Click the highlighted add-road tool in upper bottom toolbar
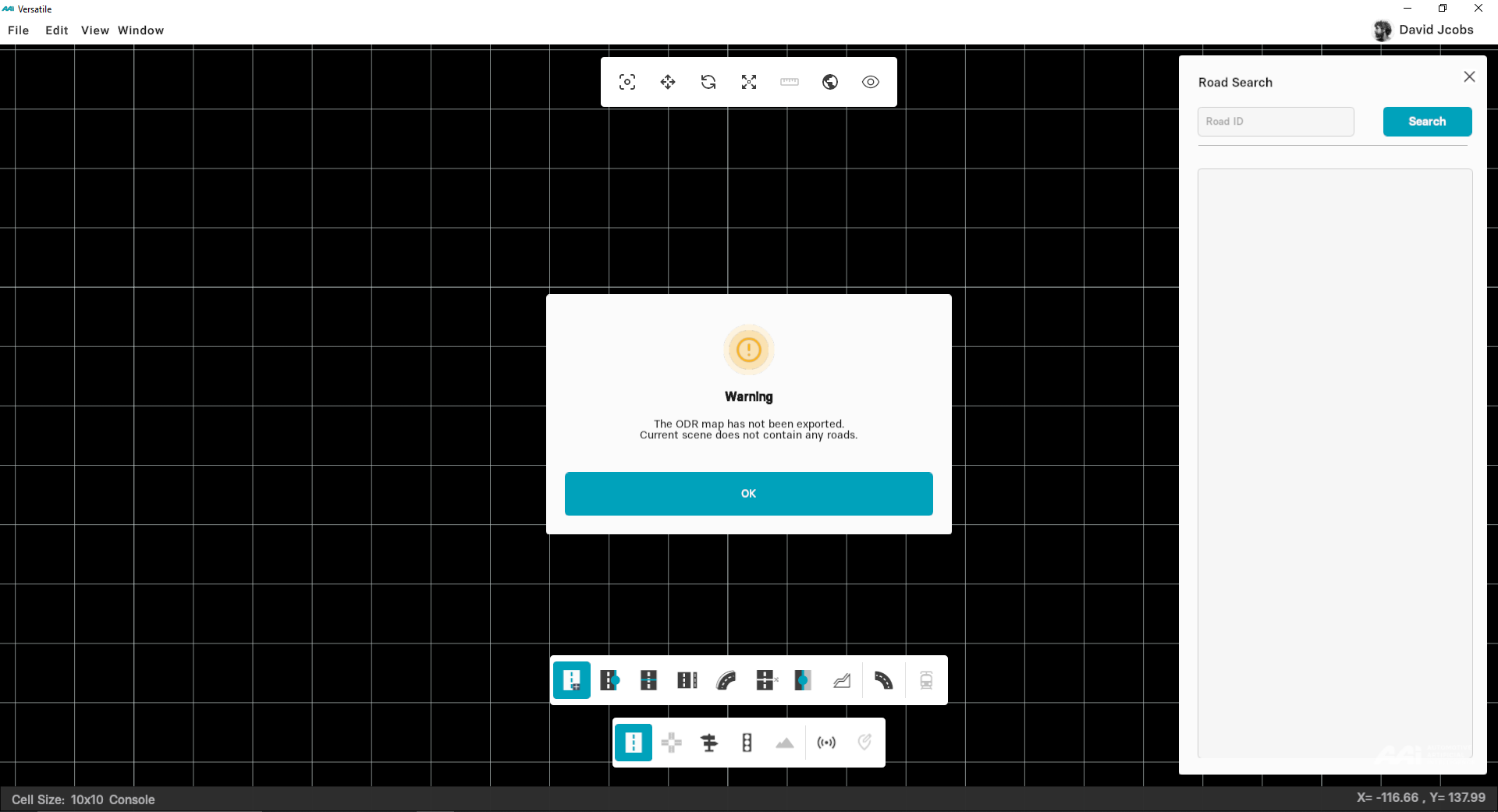 pyautogui.click(x=572, y=680)
